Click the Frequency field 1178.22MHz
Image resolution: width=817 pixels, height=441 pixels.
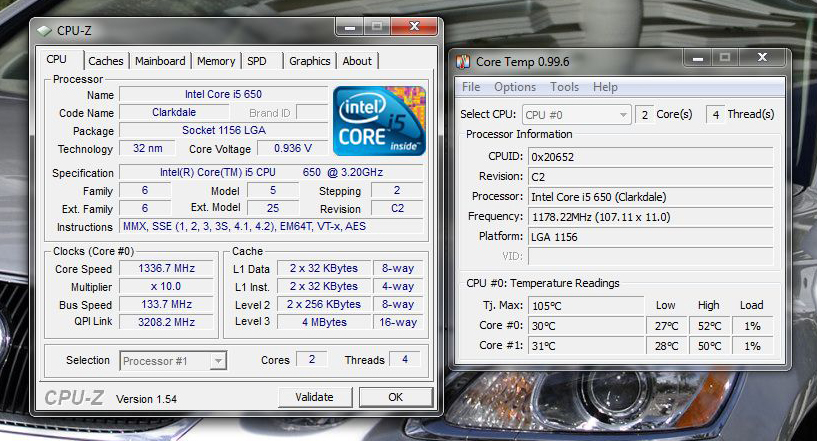pos(650,217)
